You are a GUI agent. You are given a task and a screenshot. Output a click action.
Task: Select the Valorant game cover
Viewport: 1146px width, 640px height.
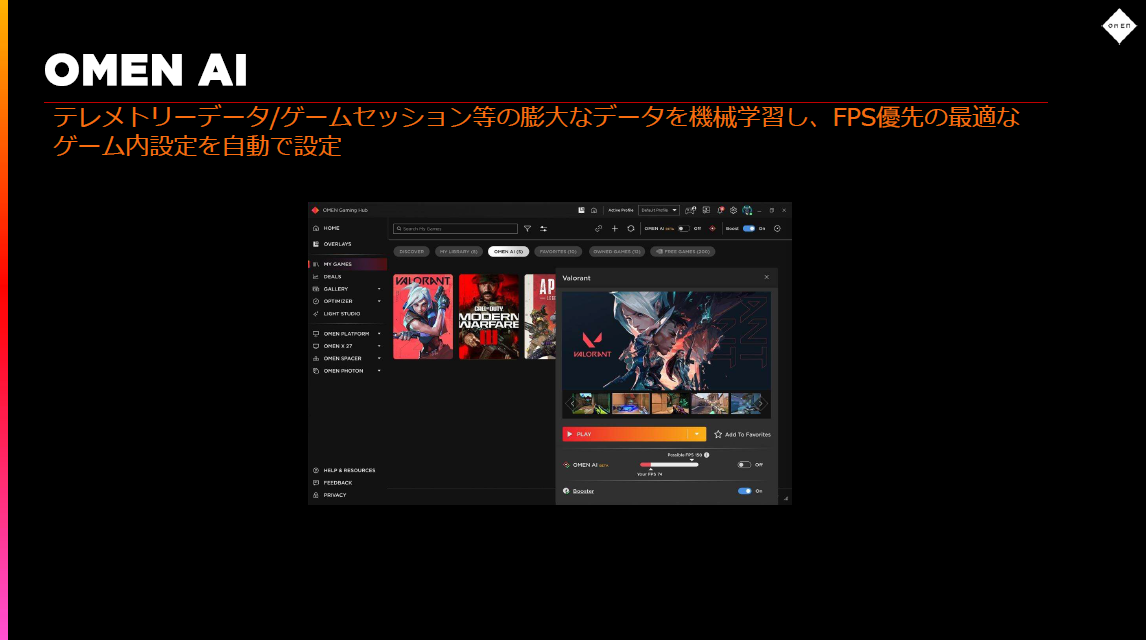[423, 317]
